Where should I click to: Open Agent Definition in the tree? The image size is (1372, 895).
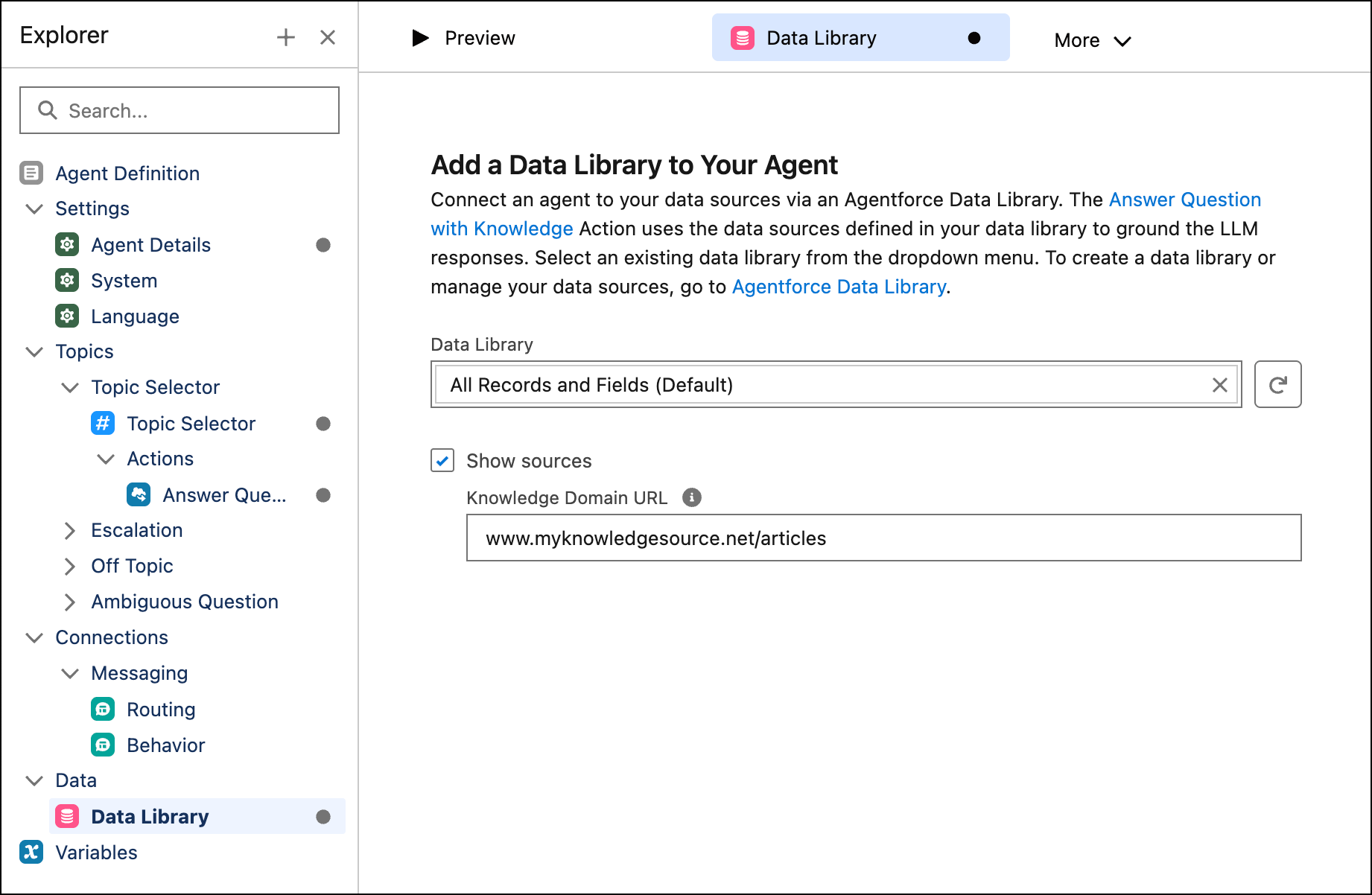tap(127, 173)
